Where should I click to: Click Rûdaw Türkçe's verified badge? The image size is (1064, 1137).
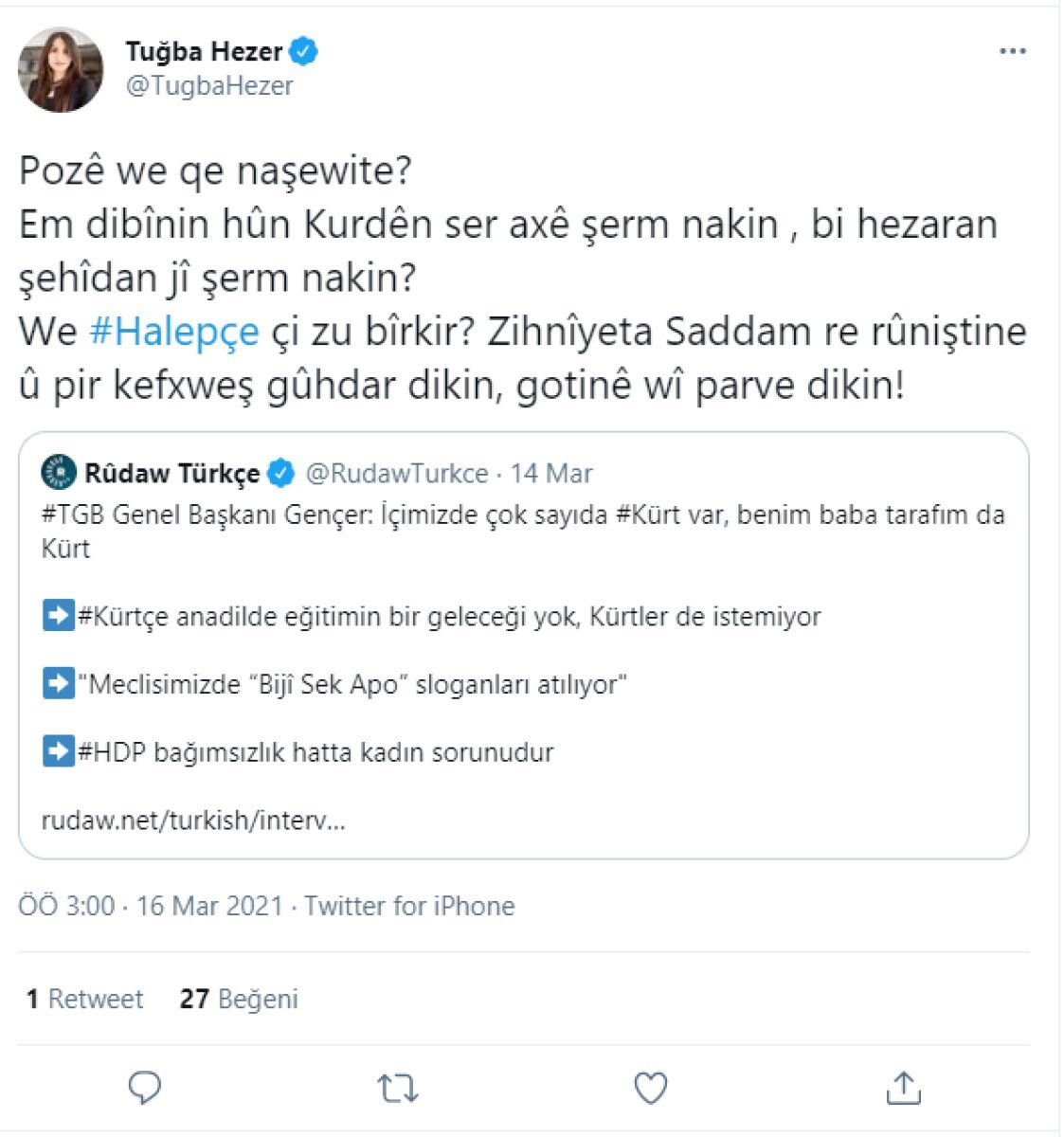tap(281, 473)
